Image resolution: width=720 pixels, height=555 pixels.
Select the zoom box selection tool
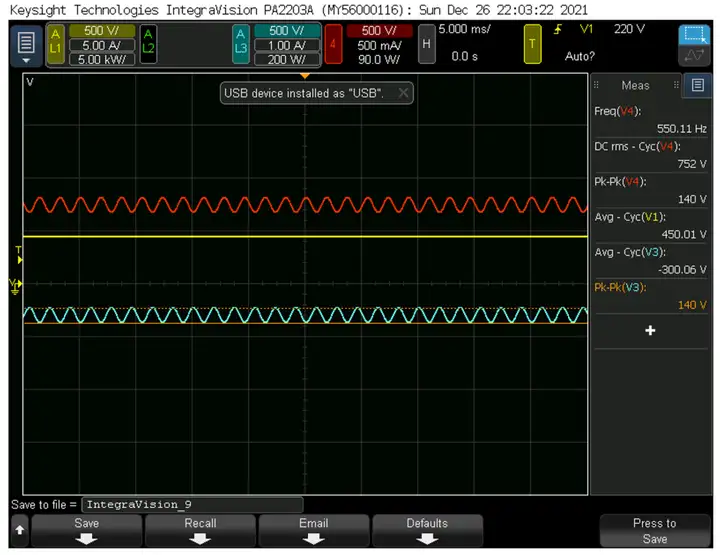[x=694, y=35]
